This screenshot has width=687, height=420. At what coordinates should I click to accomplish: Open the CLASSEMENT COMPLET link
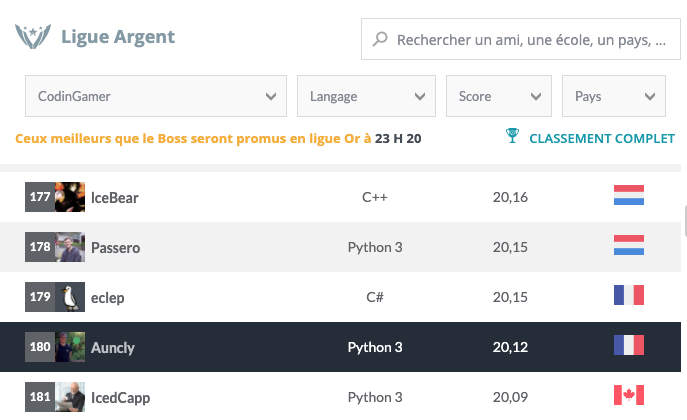click(602, 138)
